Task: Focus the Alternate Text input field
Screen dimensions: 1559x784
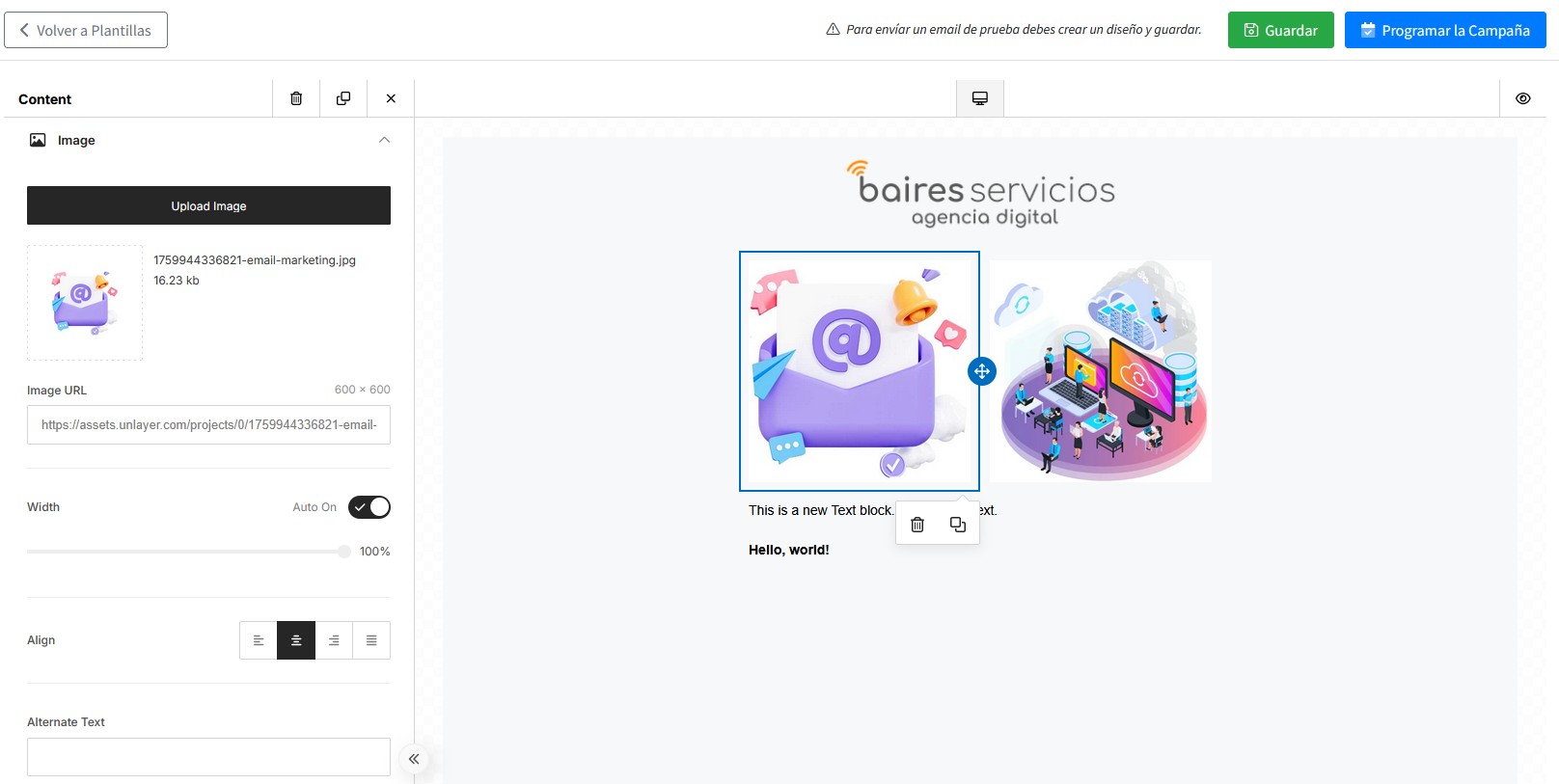Action: (x=208, y=757)
